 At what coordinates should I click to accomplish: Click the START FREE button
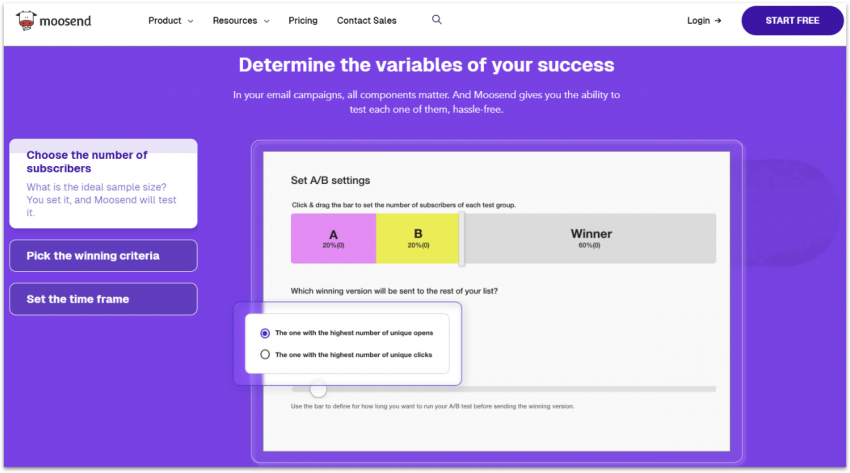tap(792, 20)
